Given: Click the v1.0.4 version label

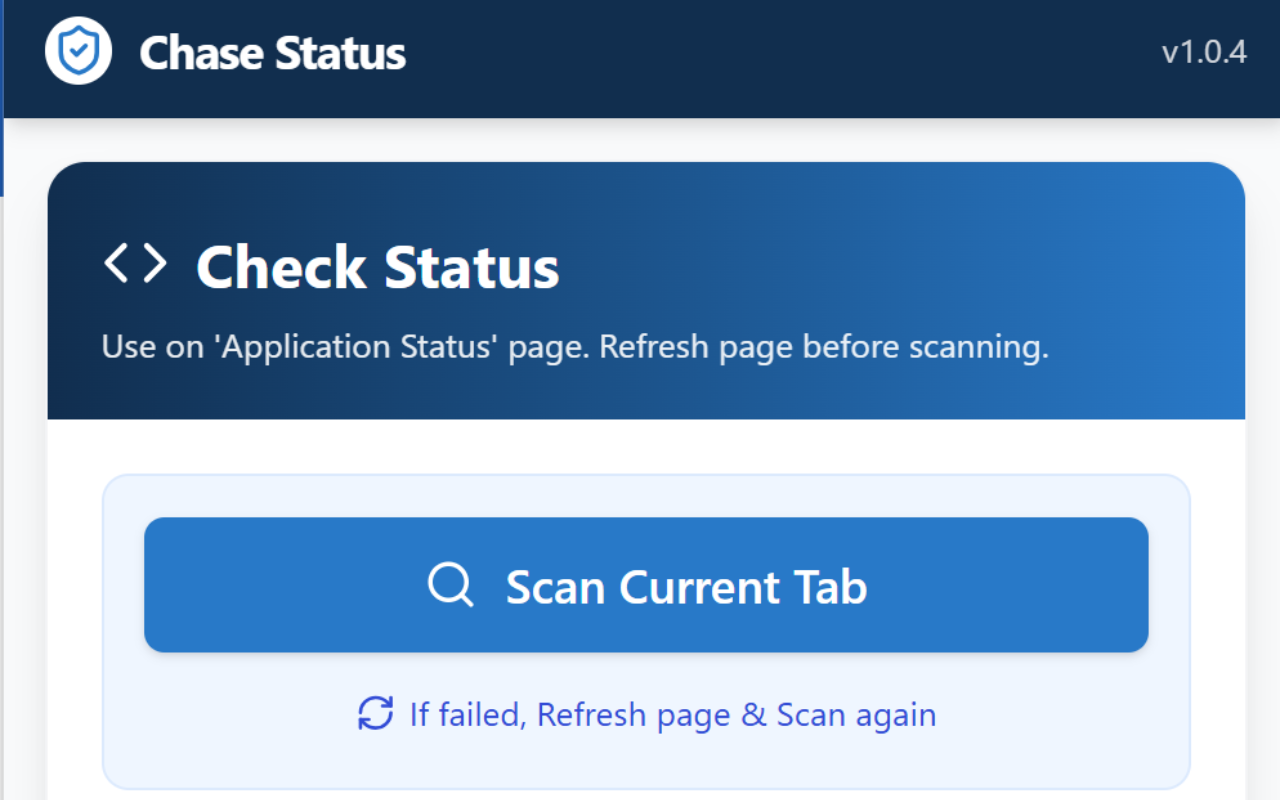Looking at the screenshot, I should [1204, 52].
